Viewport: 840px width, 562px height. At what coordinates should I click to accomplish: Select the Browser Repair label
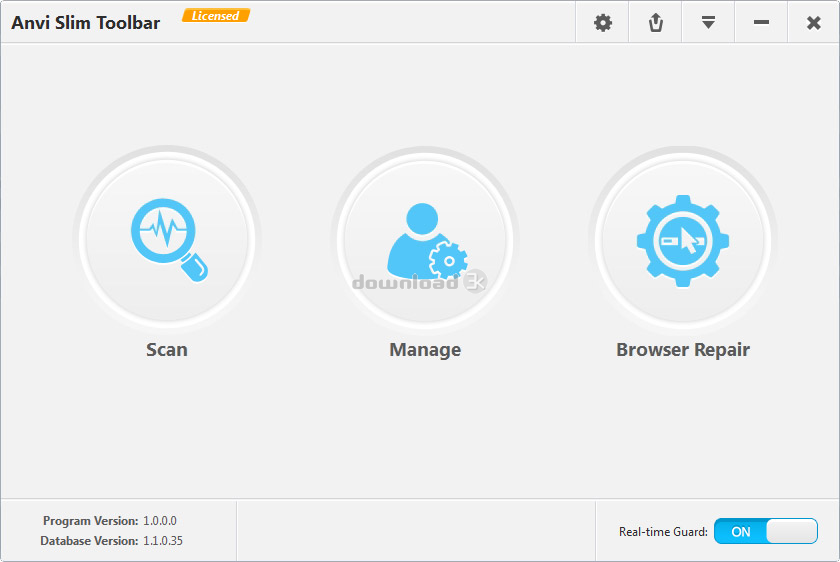coord(682,349)
